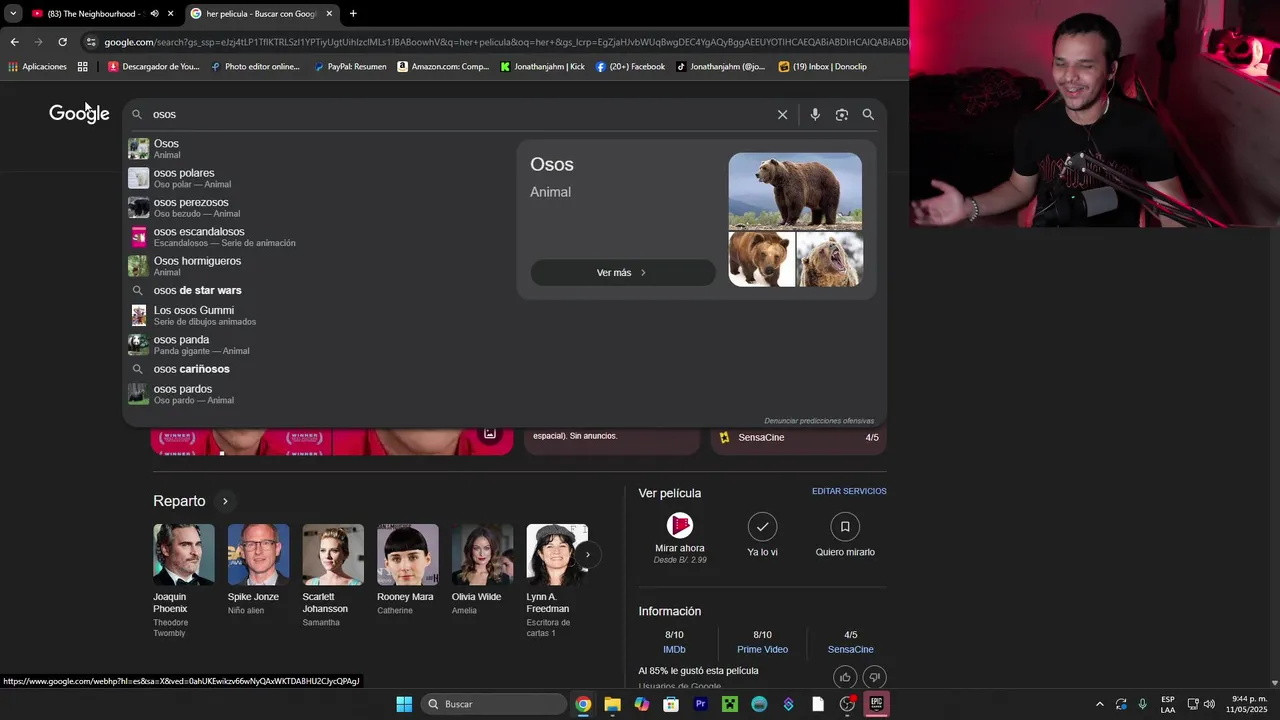This screenshot has height=720, width=1280.
Task: Open Premiere Pro from the taskbar
Action: click(700, 704)
